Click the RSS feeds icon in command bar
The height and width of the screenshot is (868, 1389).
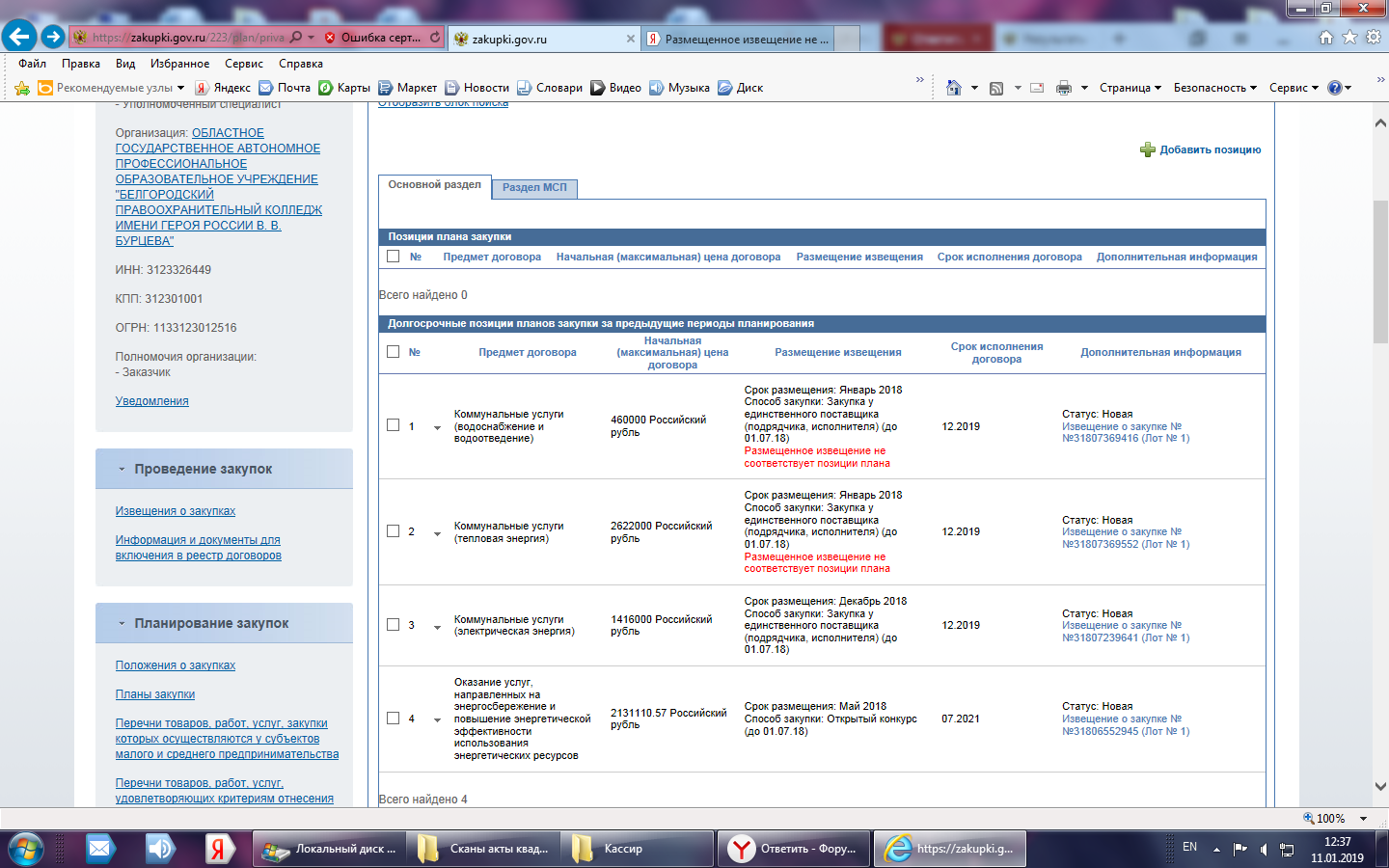pos(996,88)
